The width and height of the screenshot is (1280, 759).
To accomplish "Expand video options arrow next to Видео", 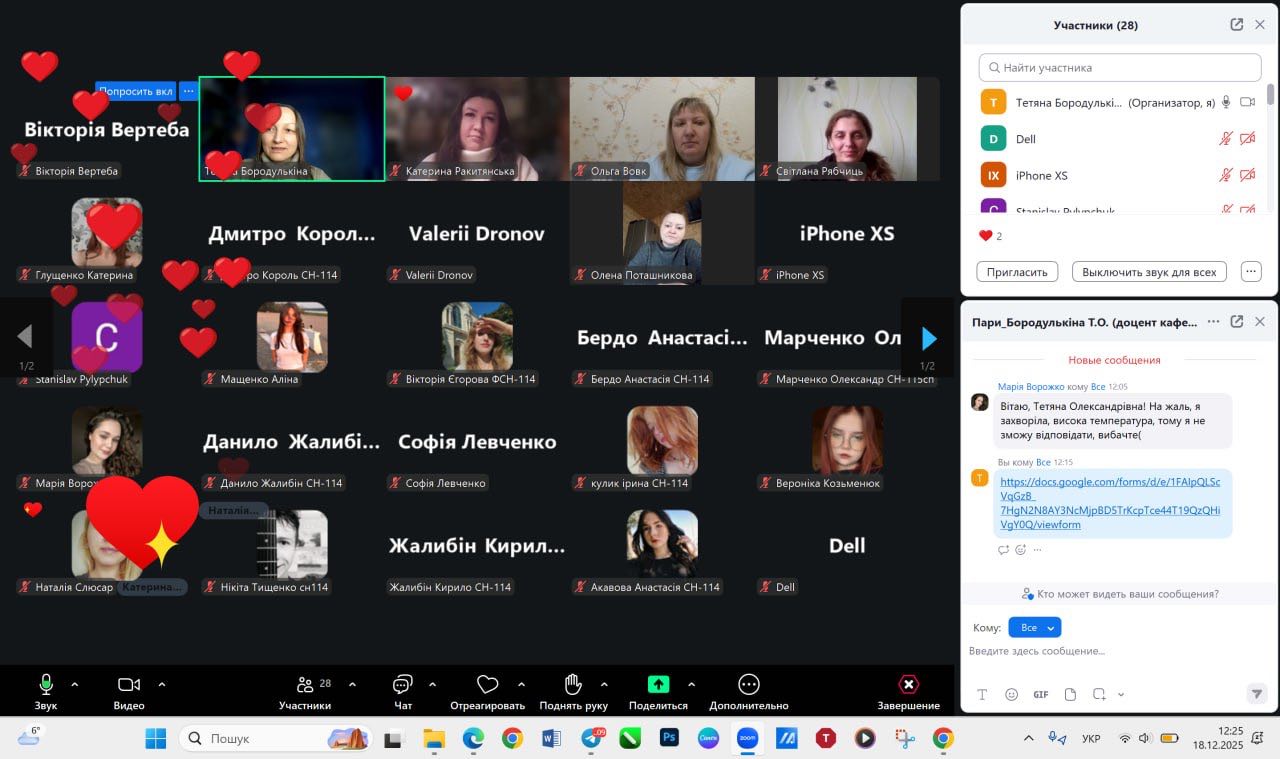I will (162, 685).
